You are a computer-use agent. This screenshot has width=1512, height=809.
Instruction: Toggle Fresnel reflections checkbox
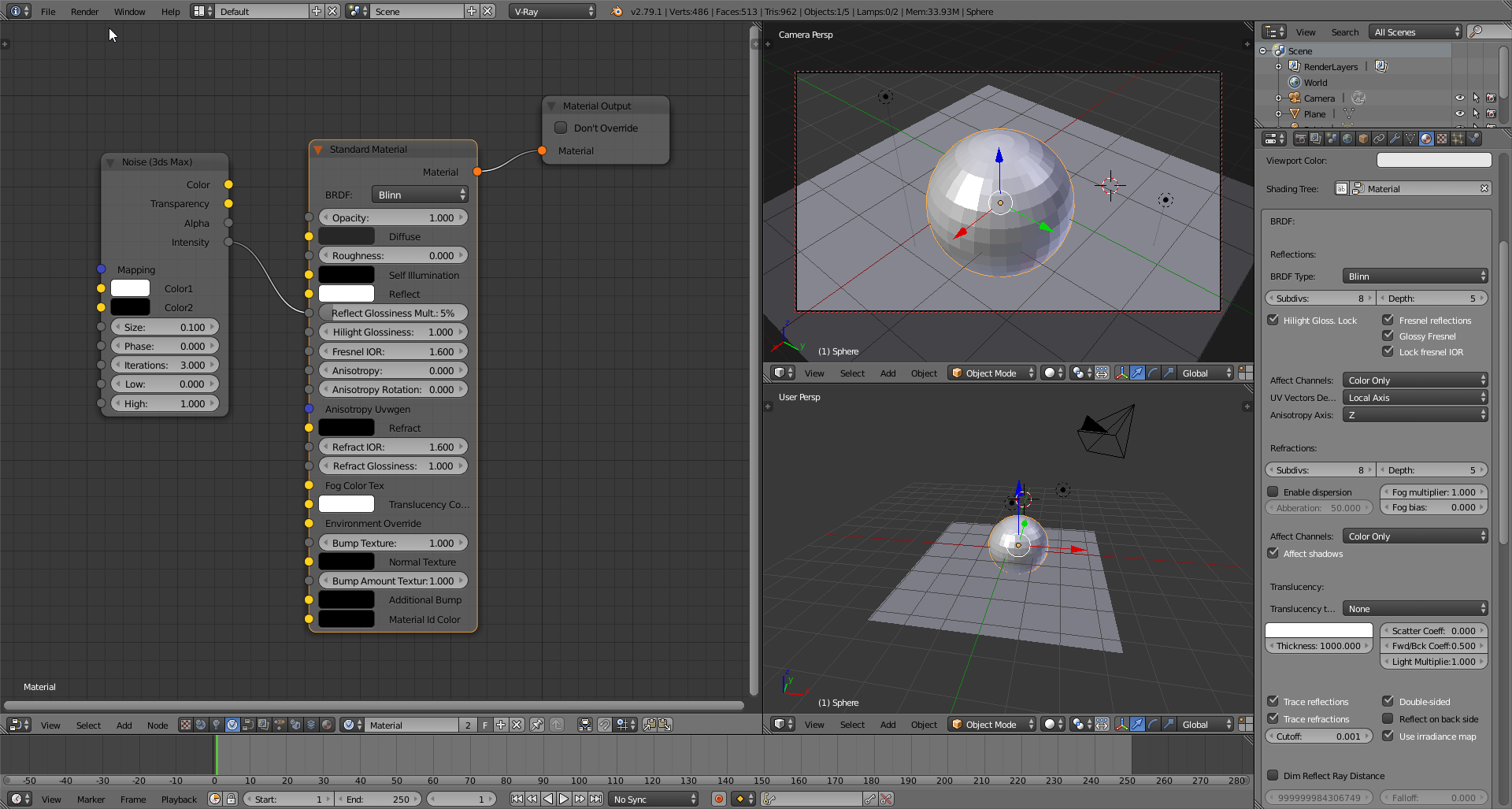[x=1388, y=320]
